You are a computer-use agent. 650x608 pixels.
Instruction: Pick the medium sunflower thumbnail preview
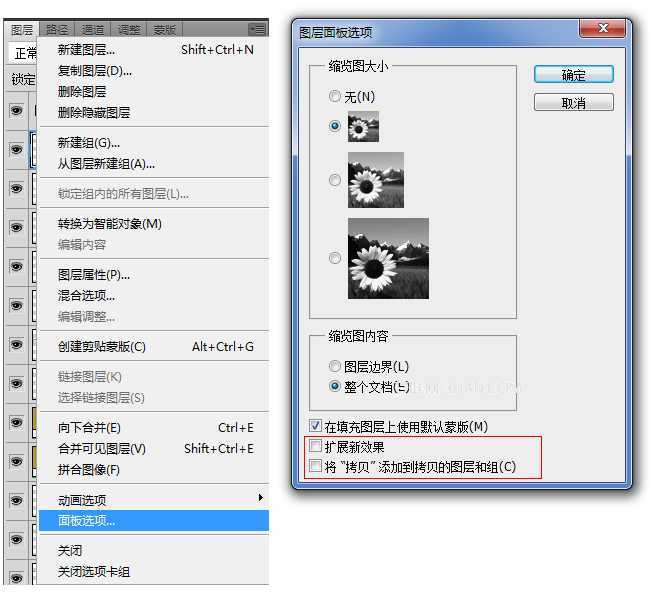coord(375,180)
